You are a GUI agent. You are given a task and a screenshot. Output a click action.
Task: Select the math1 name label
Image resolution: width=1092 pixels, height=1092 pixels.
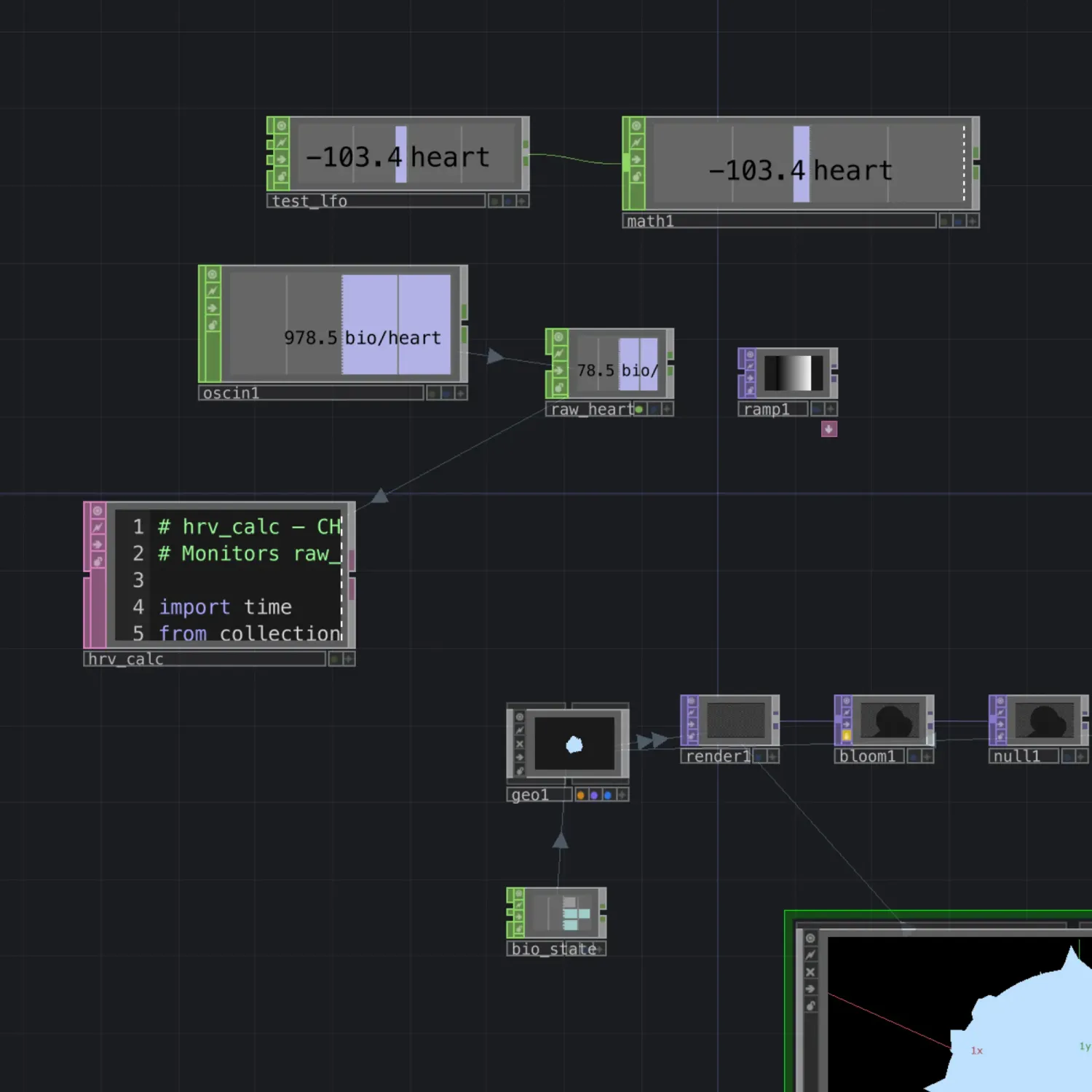point(779,221)
